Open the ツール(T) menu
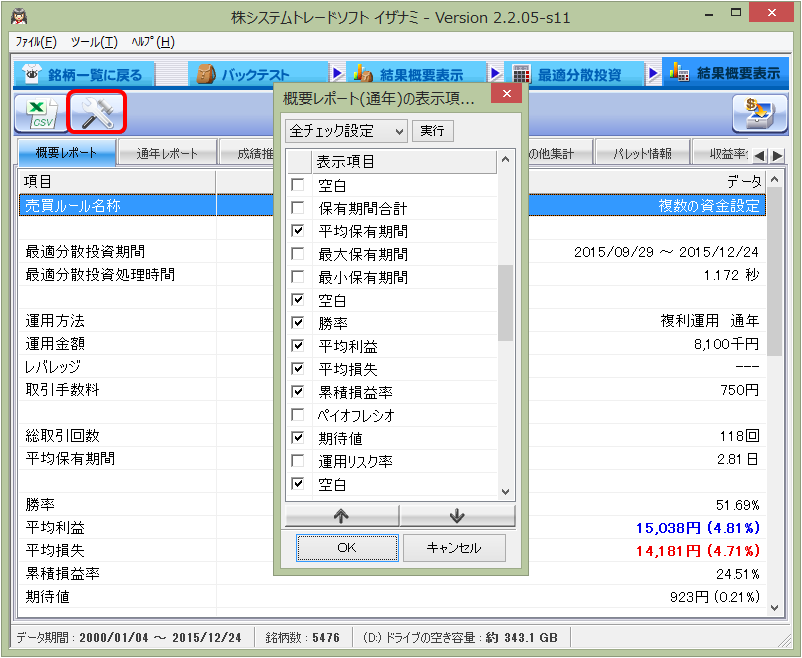This screenshot has height=658, width=802. click(x=94, y=42)
